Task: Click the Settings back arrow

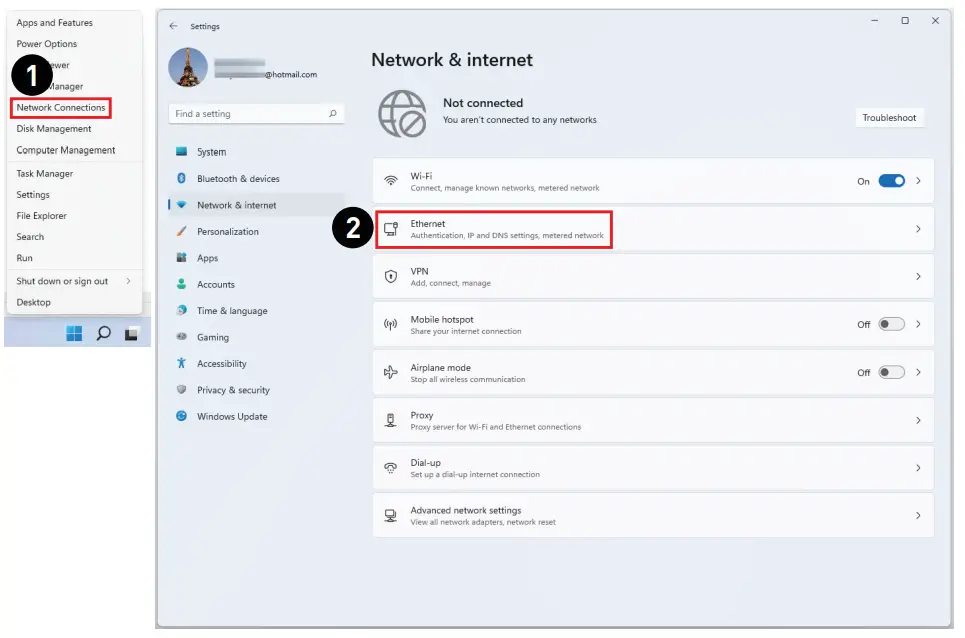Action: click(x=174, y=26)
